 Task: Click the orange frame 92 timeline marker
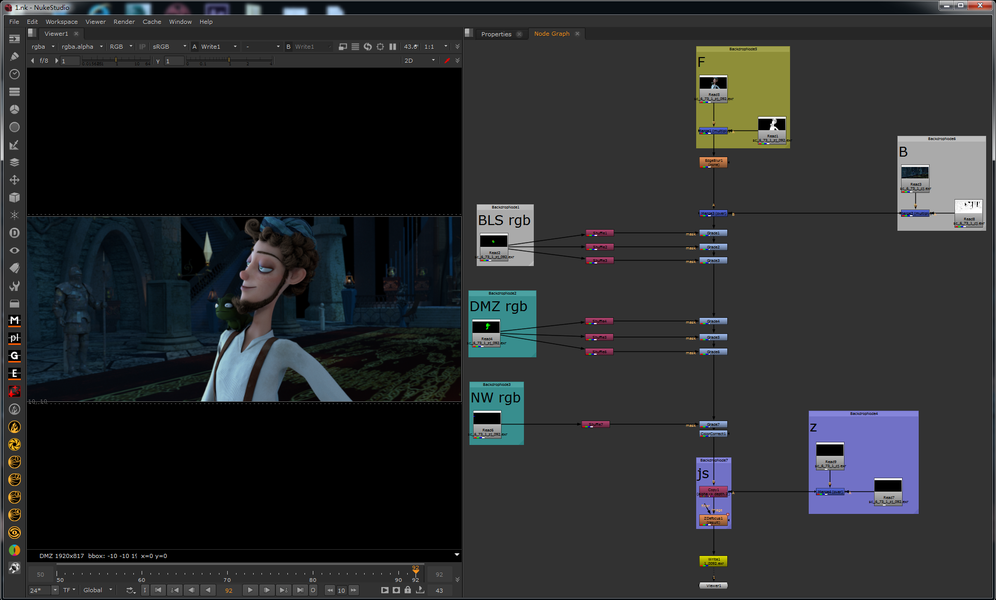click(x=415, y=570)
